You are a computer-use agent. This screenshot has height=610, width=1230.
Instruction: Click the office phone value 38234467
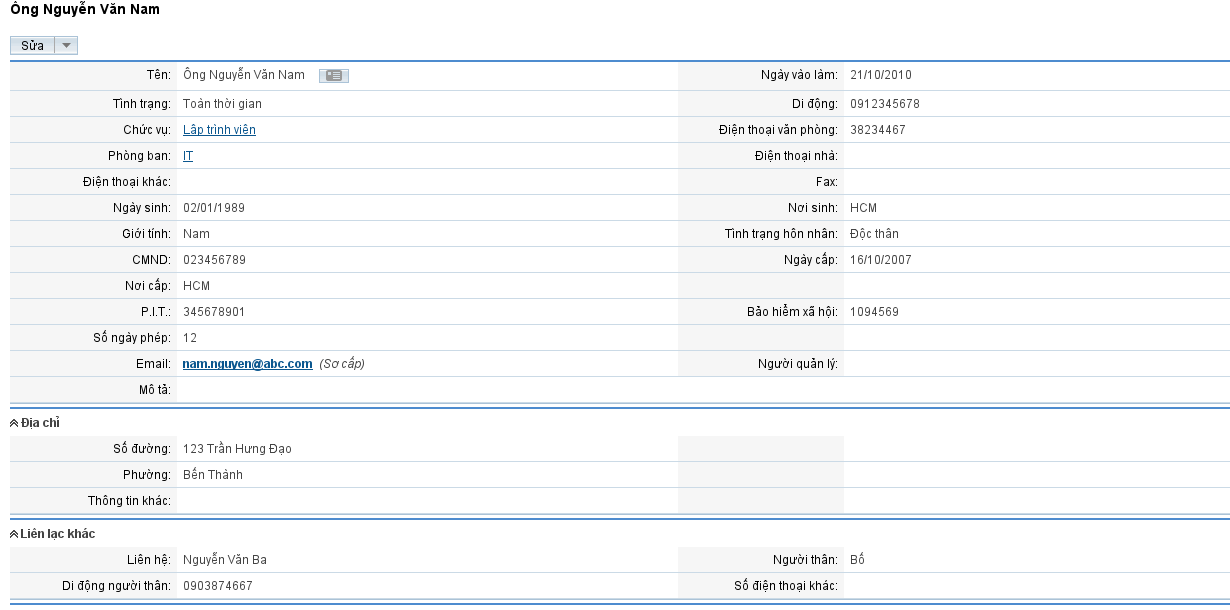click(x=877, y=130)
